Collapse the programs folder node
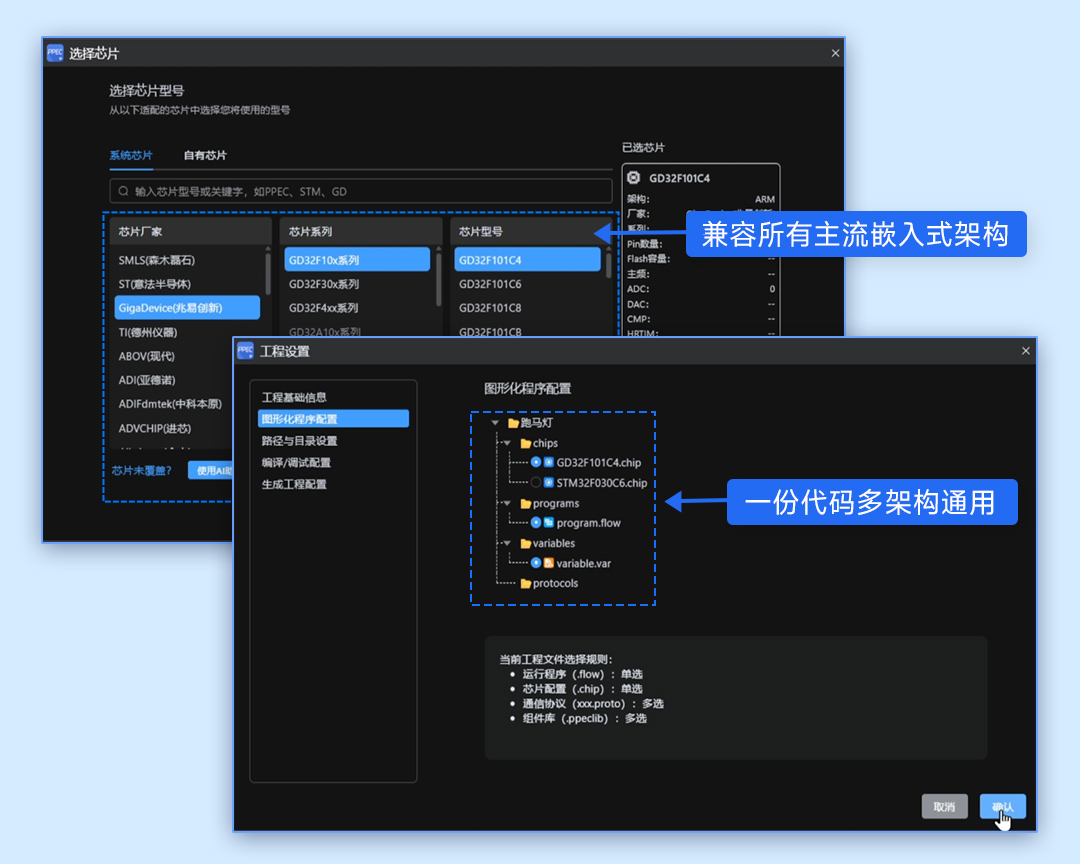 point(507,504)
